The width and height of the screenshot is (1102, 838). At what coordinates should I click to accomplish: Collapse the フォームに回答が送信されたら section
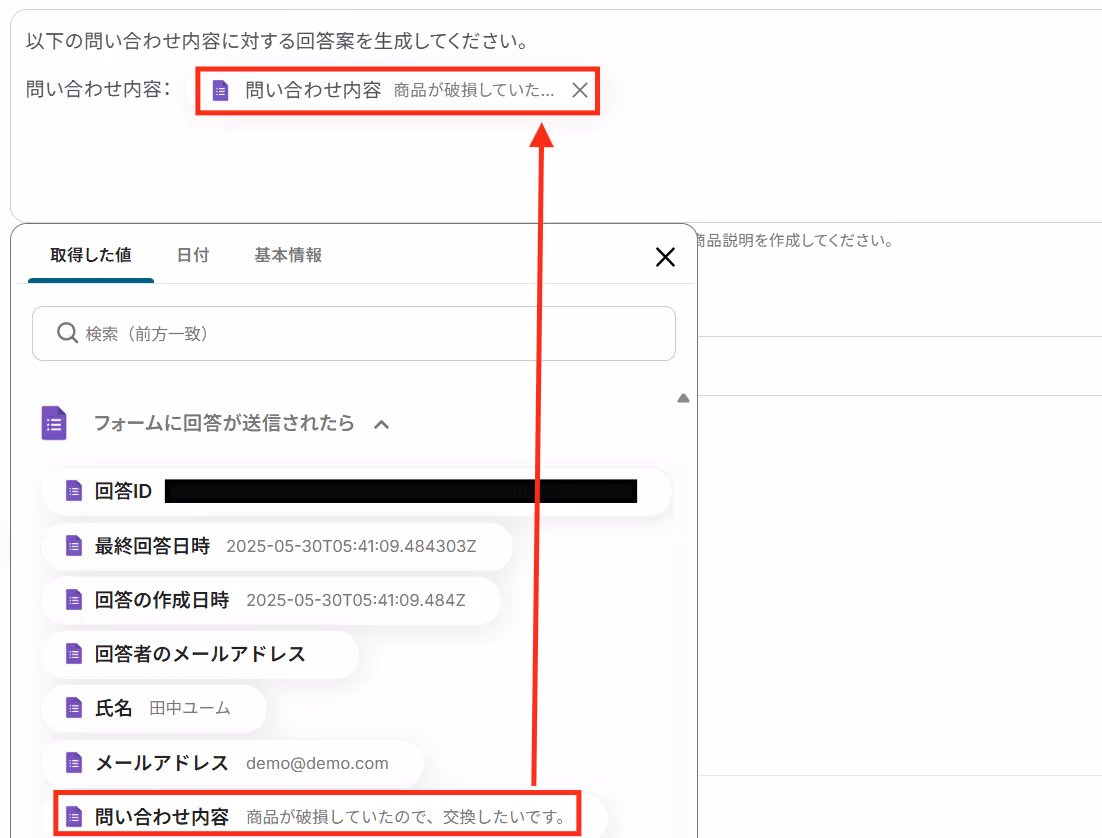click(x=382, y=424)
